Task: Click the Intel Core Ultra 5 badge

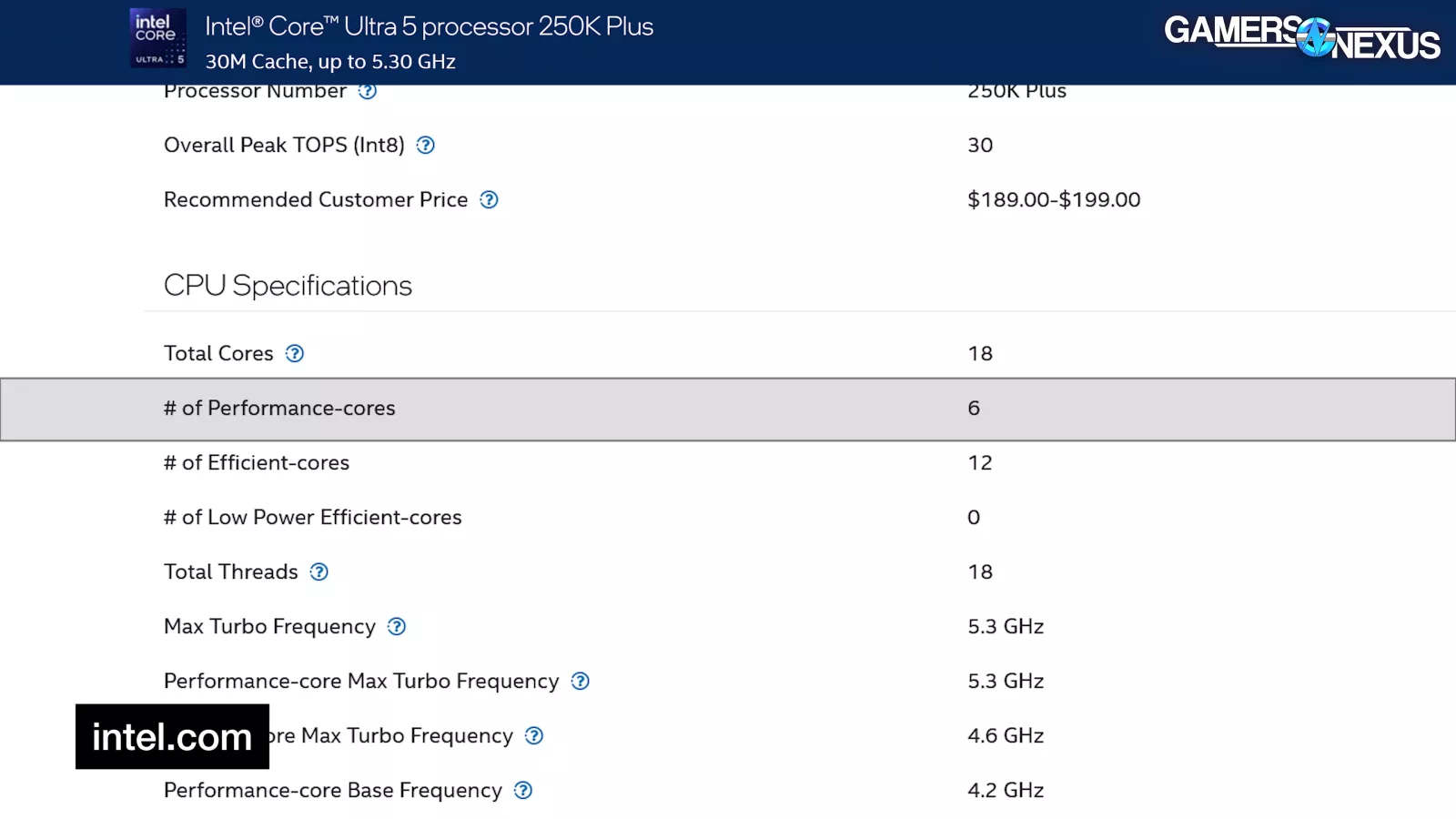Action: (x=158, y=38)
